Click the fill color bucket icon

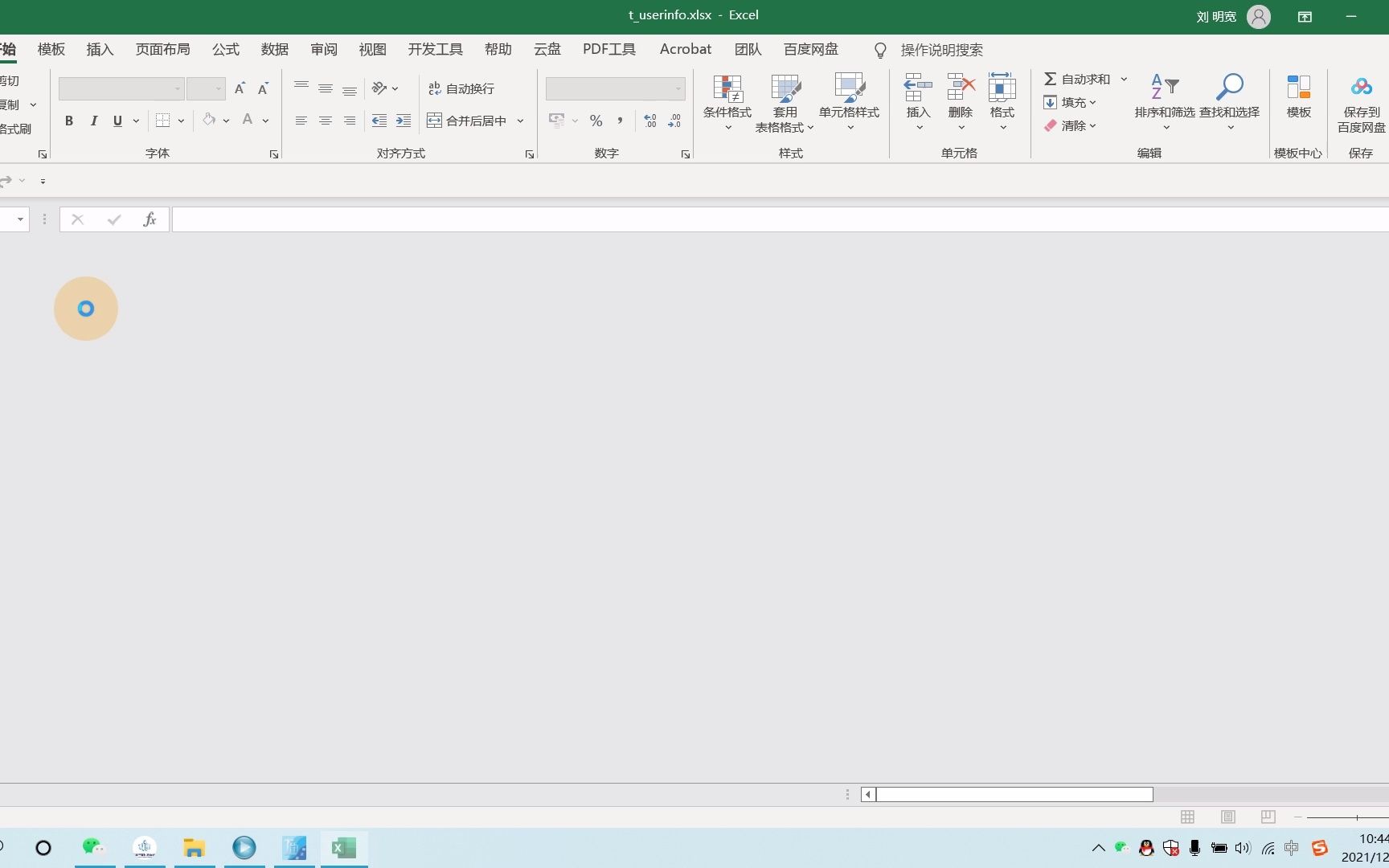tap(209, 121)
